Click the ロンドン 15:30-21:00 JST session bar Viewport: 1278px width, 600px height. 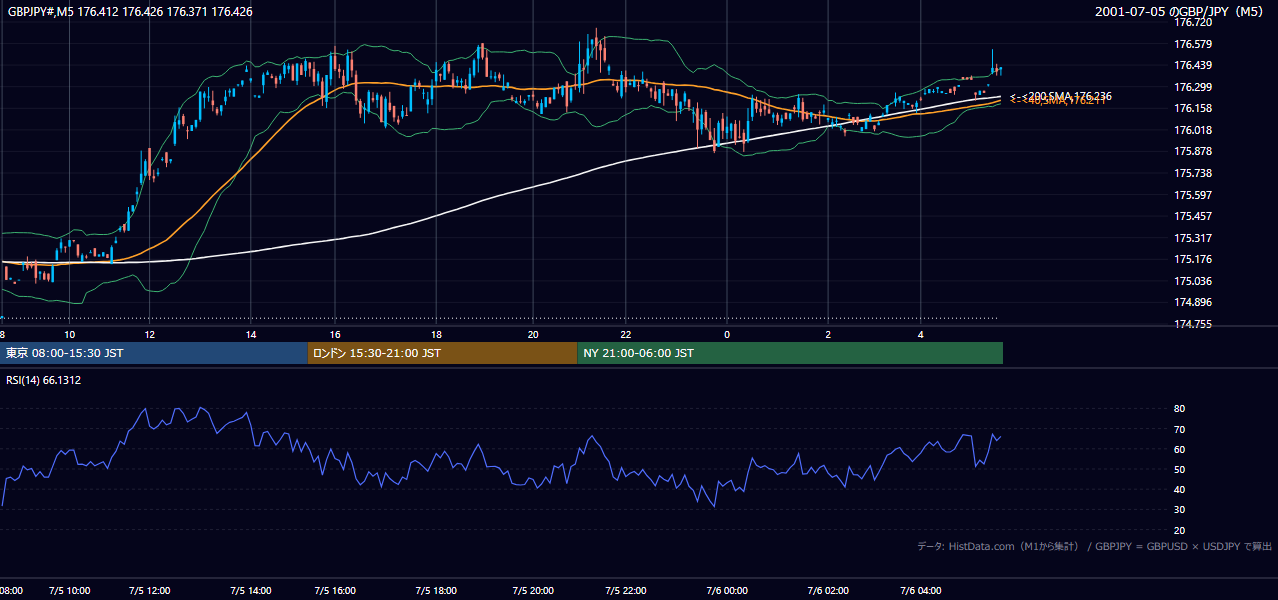pos(442,353)
